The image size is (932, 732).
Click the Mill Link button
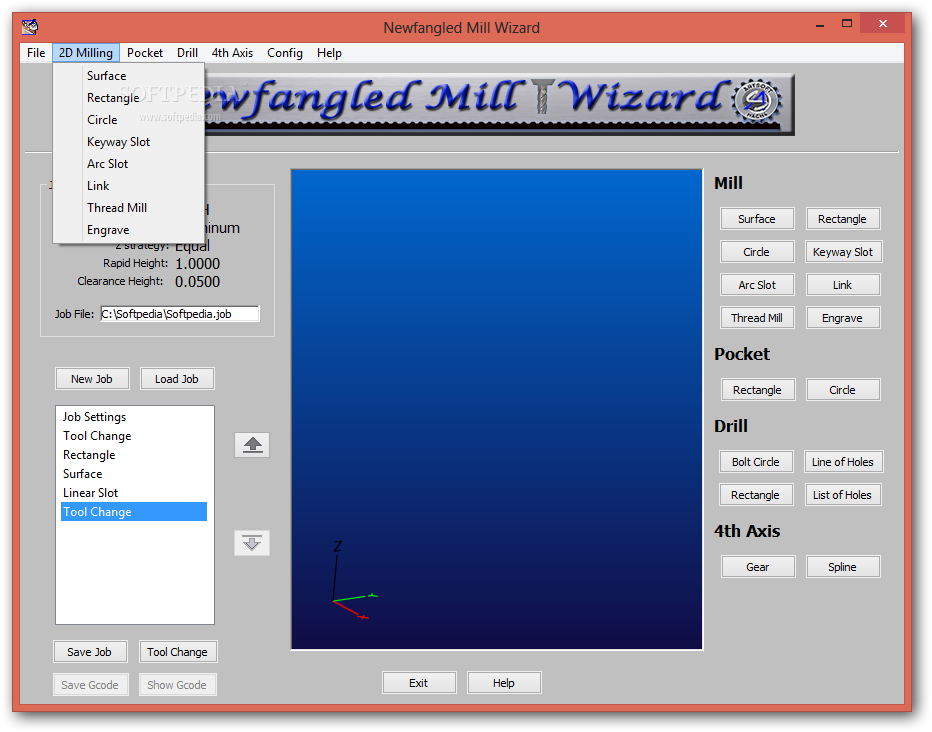pos(842,285)
